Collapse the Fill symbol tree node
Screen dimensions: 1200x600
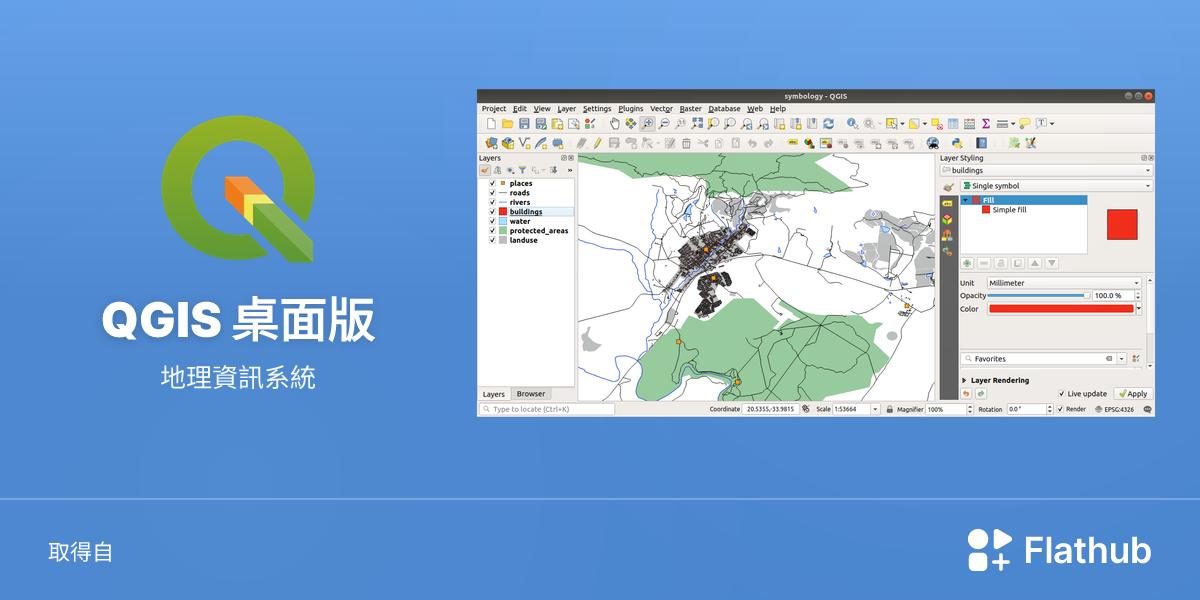click(966, 200)
